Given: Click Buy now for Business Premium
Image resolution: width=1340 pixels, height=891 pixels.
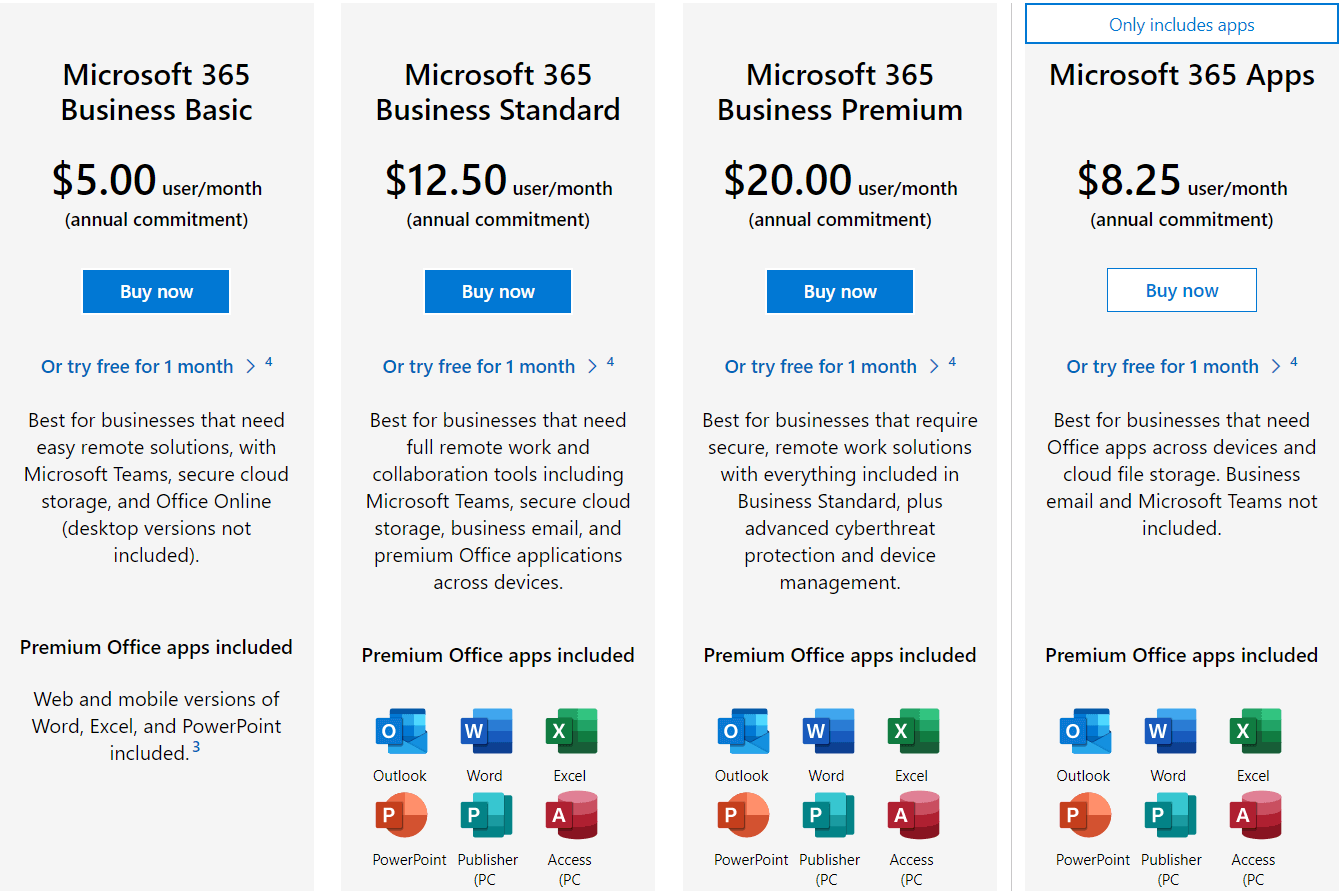Looking at the screenshot, I should click(840, 292).
